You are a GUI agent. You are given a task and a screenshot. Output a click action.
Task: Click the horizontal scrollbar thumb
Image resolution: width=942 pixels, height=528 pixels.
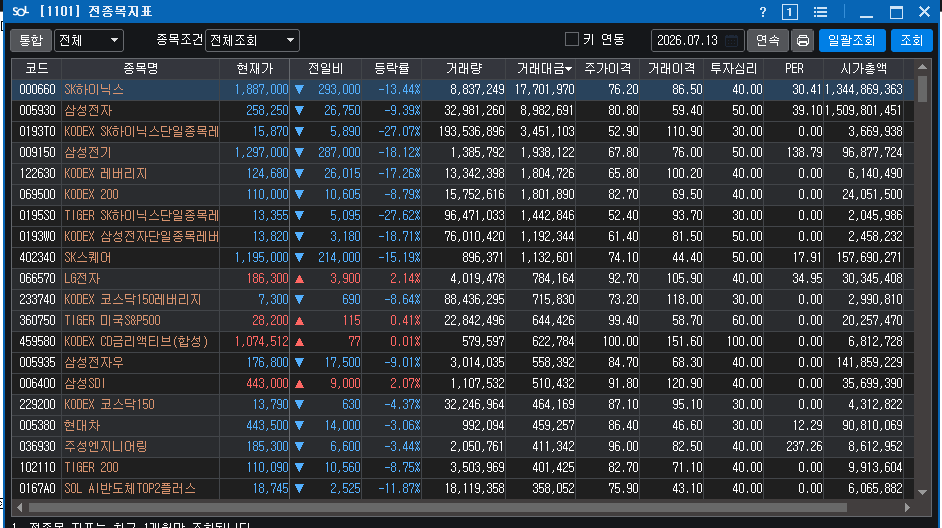click(437, 508)
